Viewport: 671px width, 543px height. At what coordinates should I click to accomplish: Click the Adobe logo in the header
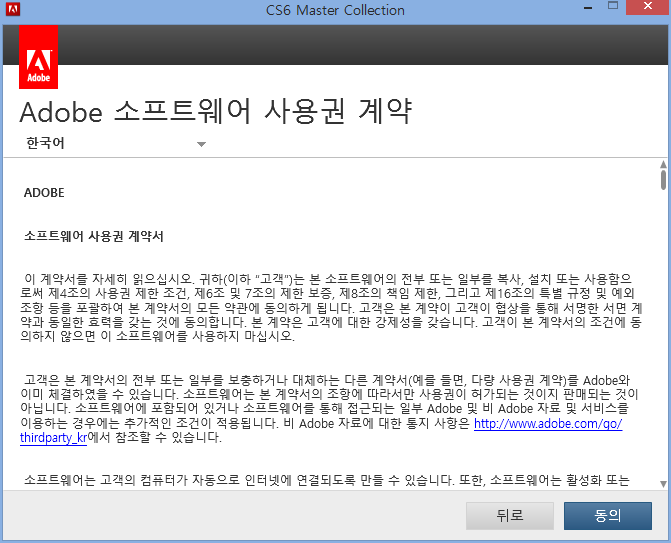[39, 57]
